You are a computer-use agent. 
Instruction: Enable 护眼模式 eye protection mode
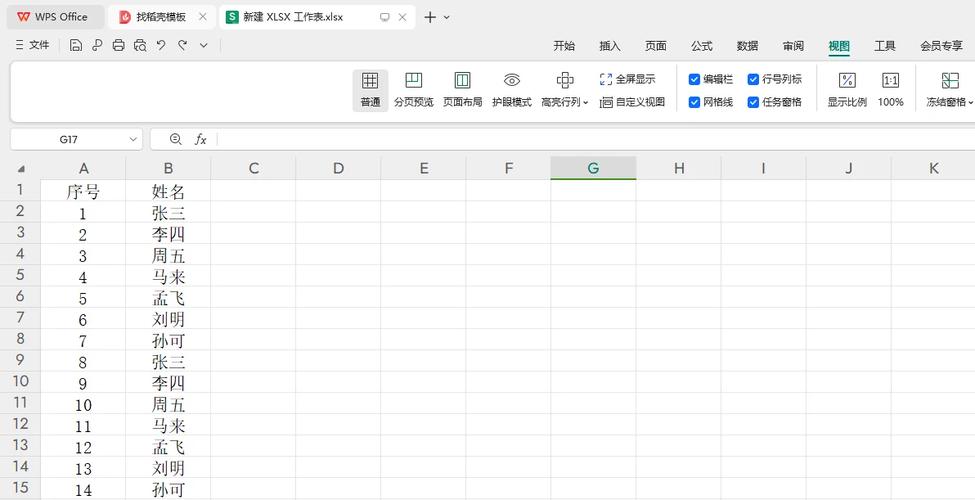[512, 90]
